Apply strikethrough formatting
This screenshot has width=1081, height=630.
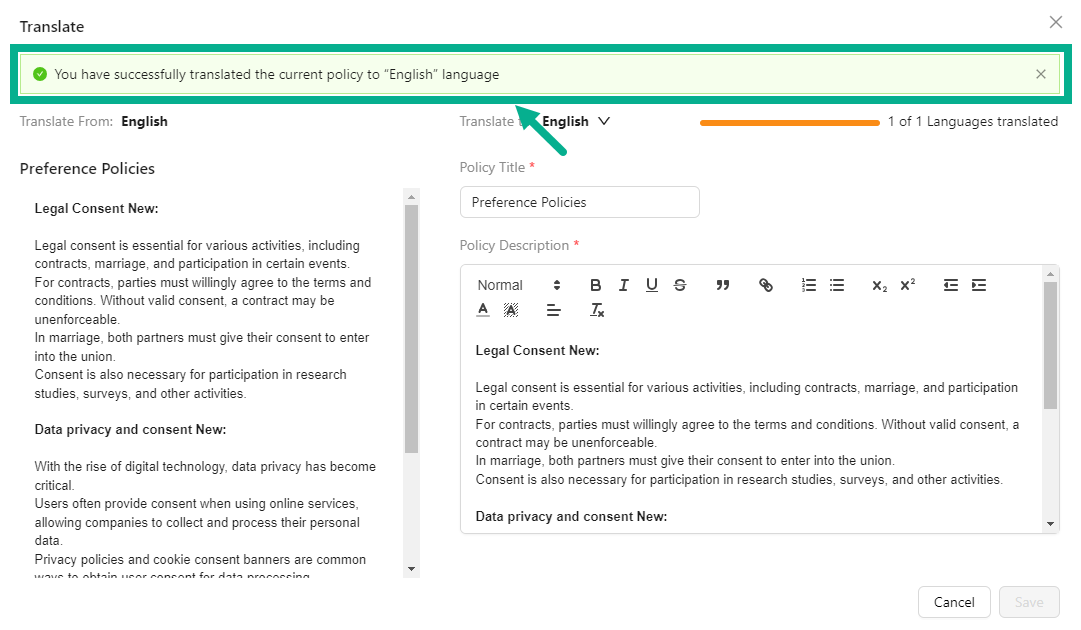pos(680,285)
